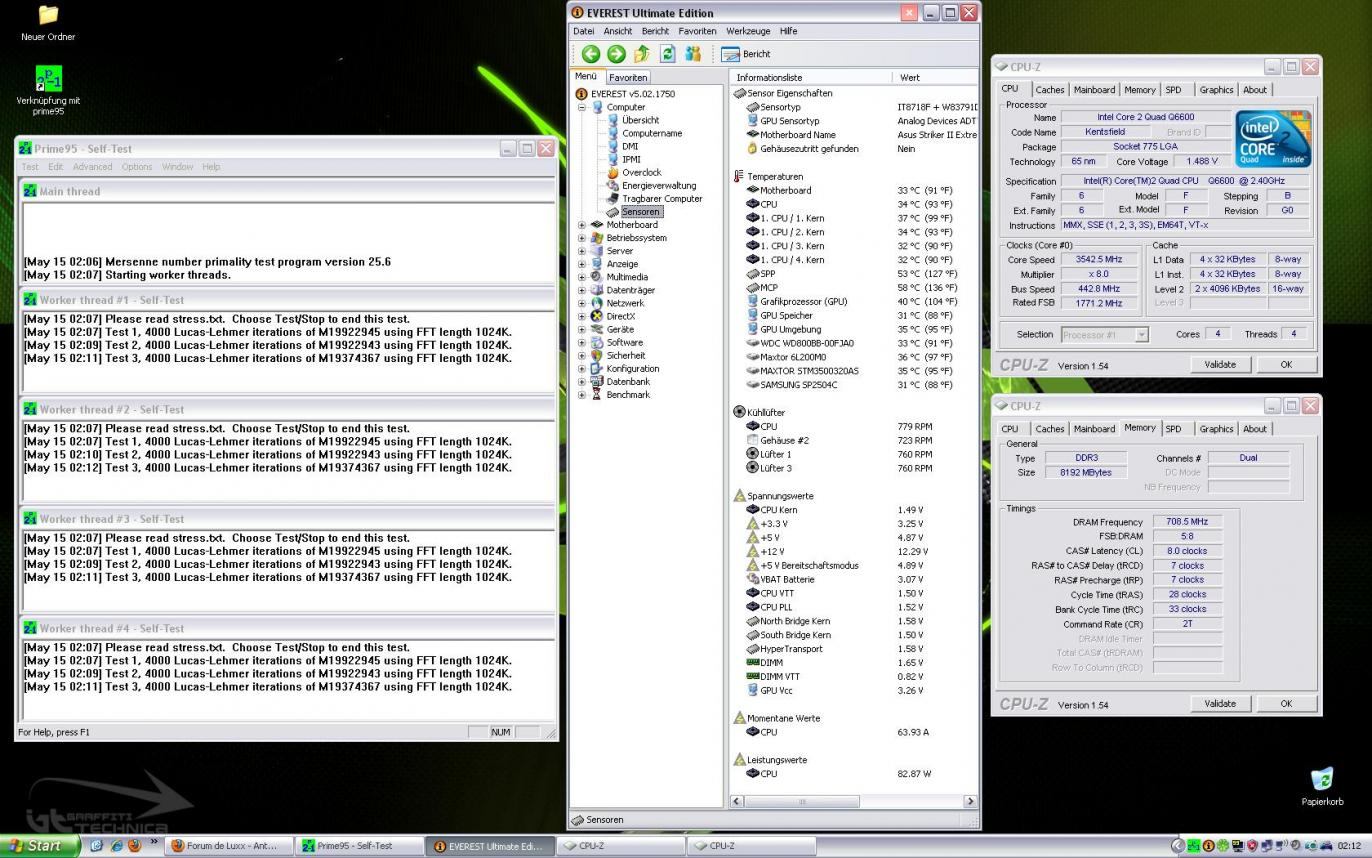Viewport: 1372px width, 858px height.
Task: Expand the Software tree node
Action: (582, 342)
